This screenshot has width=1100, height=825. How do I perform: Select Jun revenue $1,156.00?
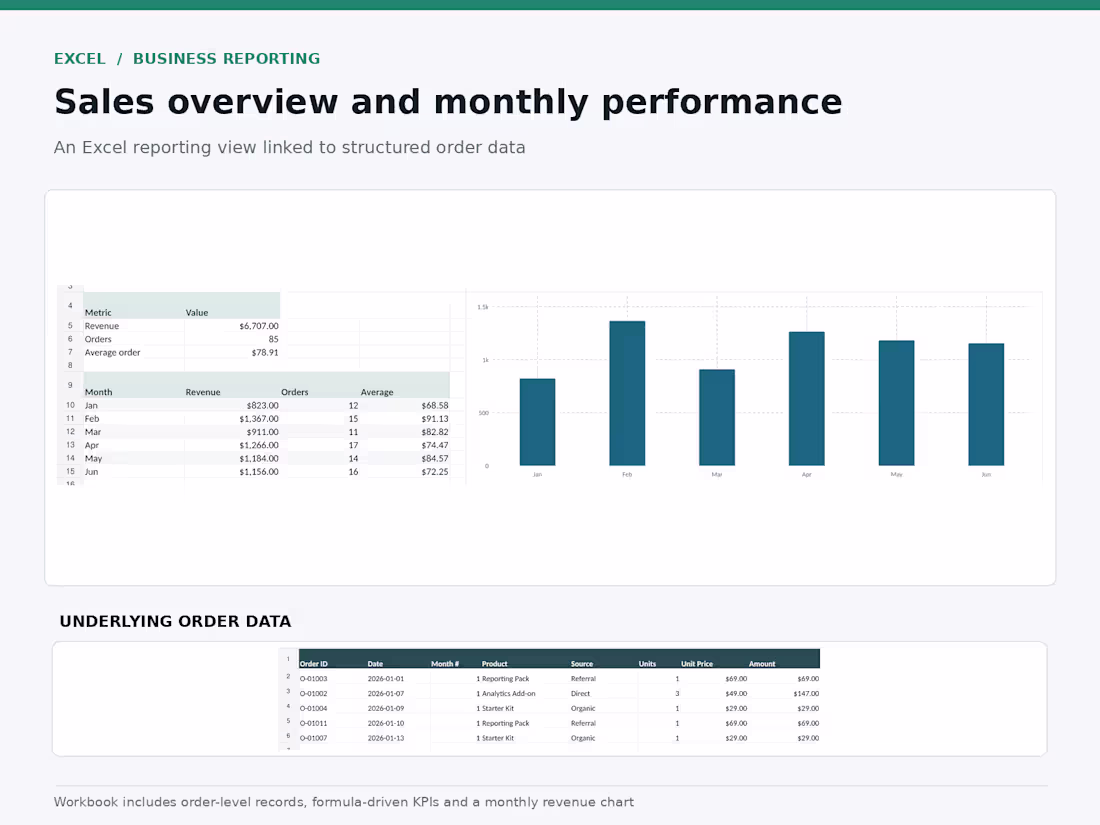[232, 472]
